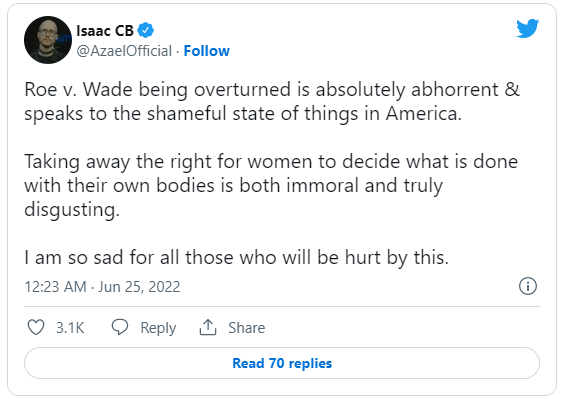Click the blue verified badge
The width and height of the screenshot is (563, 399).
(x=146, y=30)
